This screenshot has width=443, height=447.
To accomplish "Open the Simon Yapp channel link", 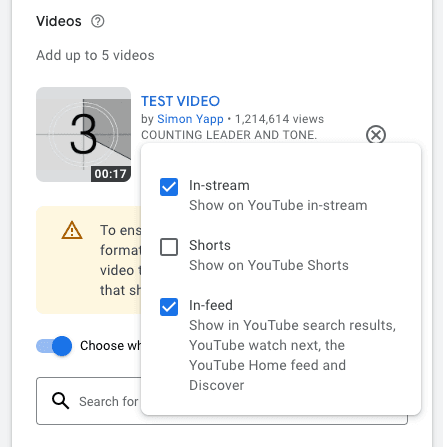I will click(190, 119).
